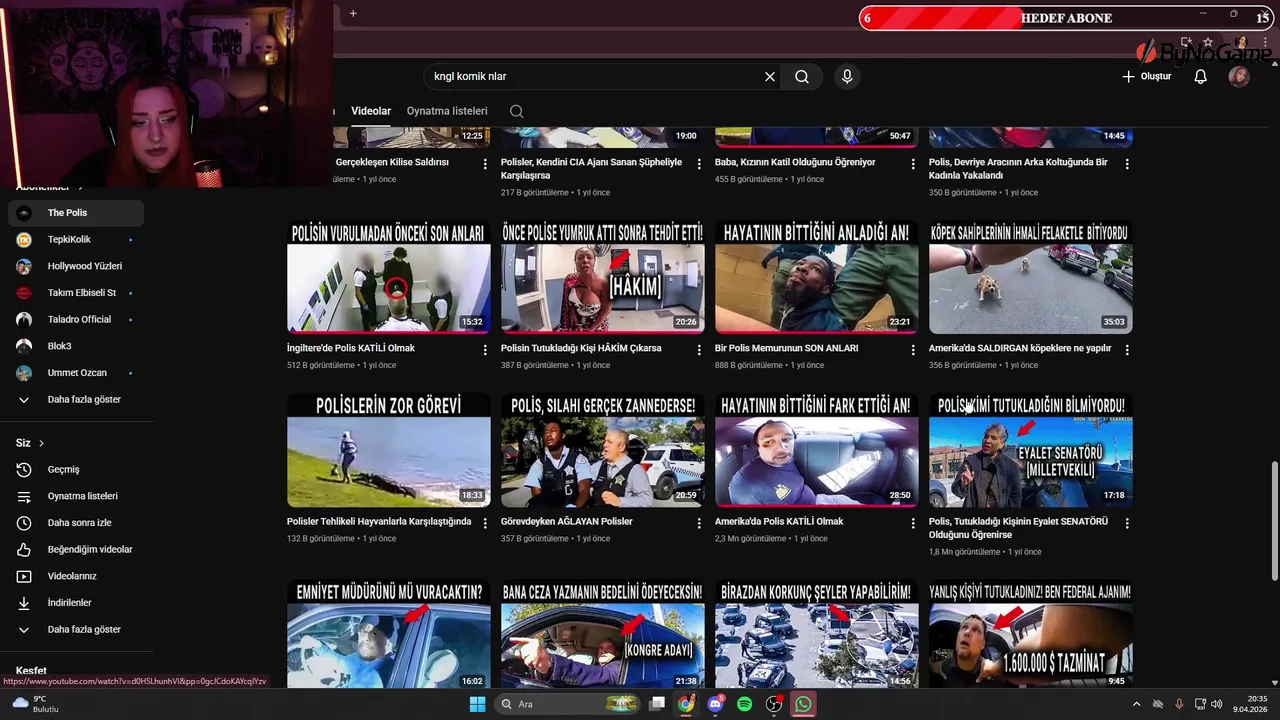Open Spotify from the taskbar

click(x=744, y=704)
